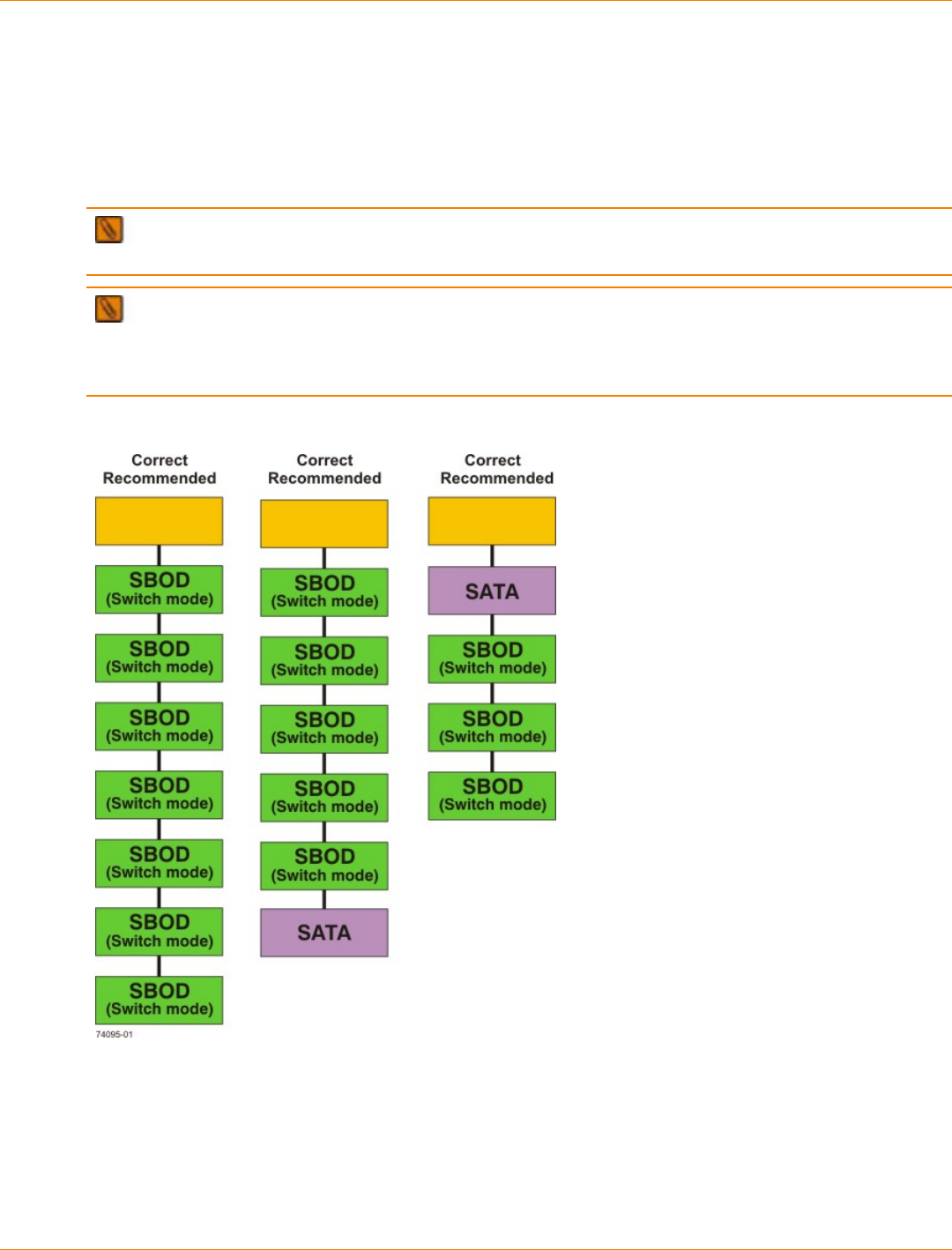Click the second SBOD box in the leftmost chain
This screenshot has height=1250, width=952.
pyautogui.click(x=159, y=658)
